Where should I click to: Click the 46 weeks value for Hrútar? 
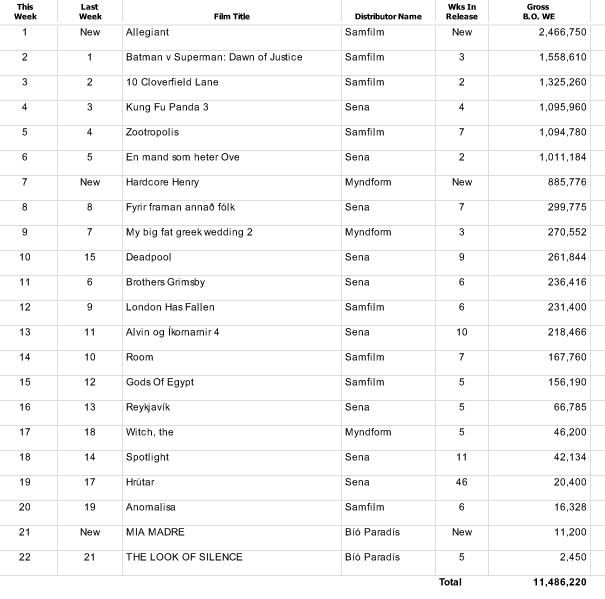pyautogui.click(x=461, y=482)
